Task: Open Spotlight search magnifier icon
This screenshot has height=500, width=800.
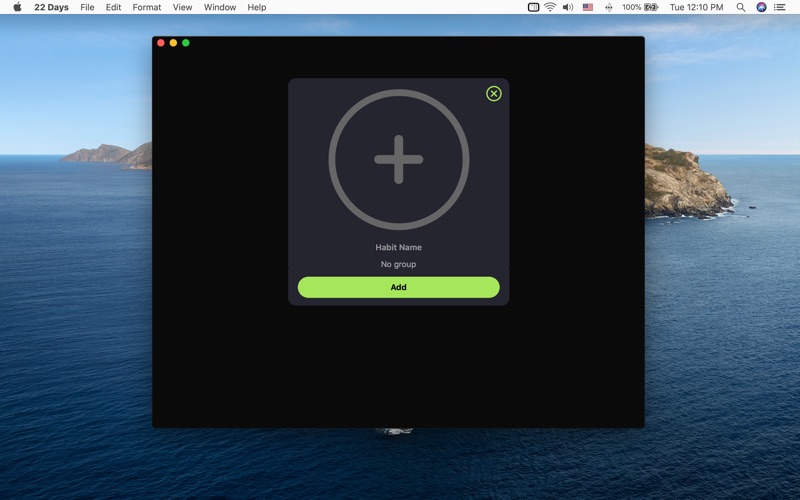Action: click(x=740, y=7)
